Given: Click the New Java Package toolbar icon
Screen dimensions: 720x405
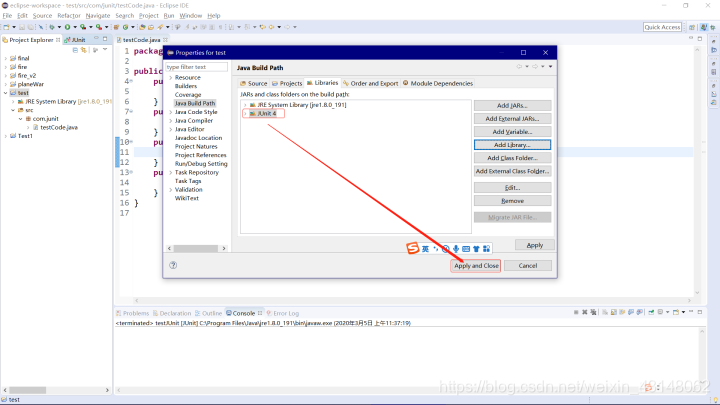Looking at the screenshot, I should pyautogui.click(x=116, y=27).
